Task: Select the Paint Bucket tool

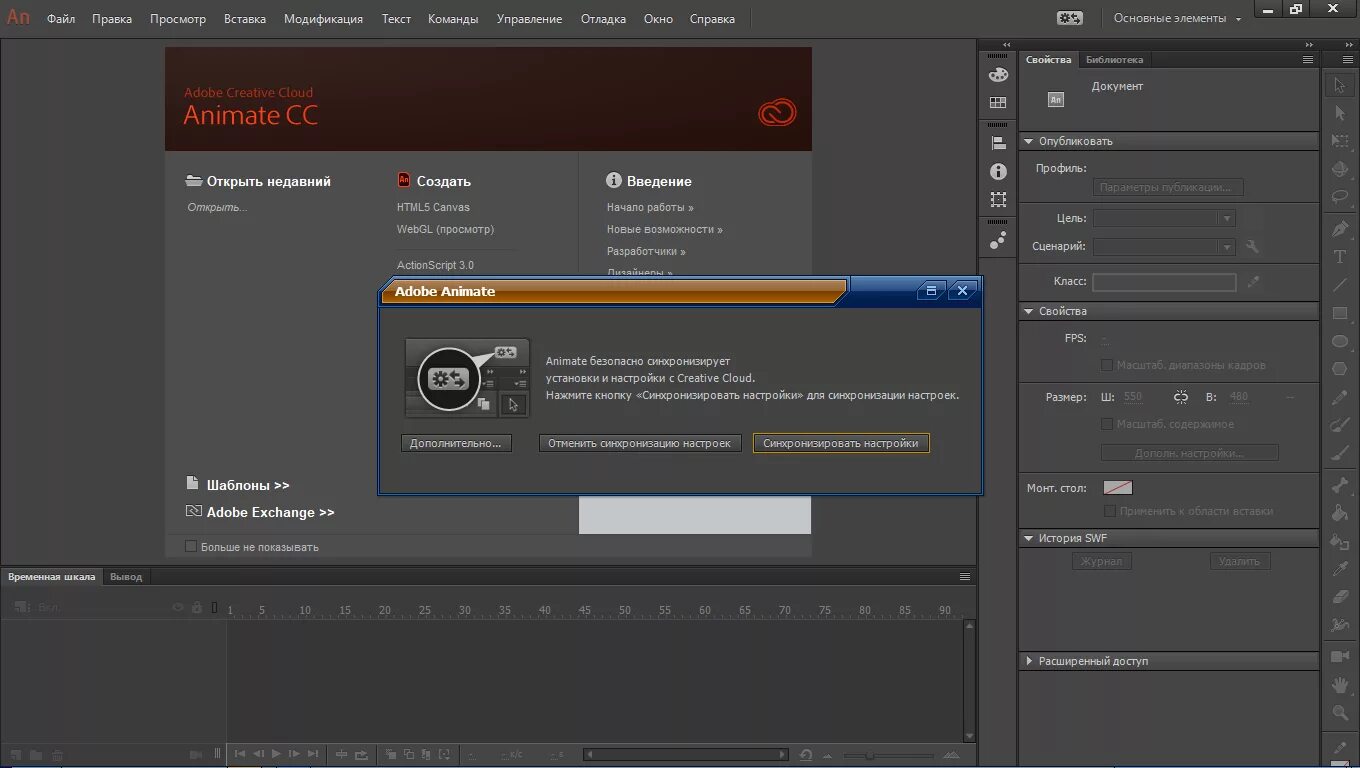Action: point(1340,513)
